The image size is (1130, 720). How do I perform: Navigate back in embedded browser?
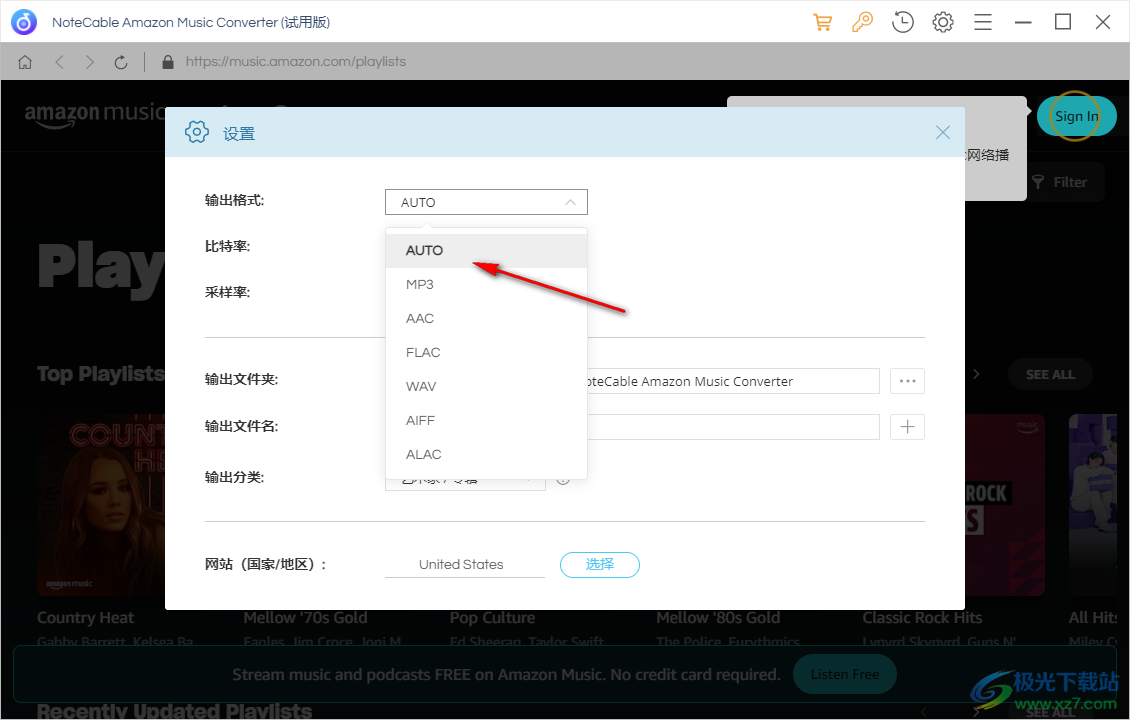click(60, 62)
